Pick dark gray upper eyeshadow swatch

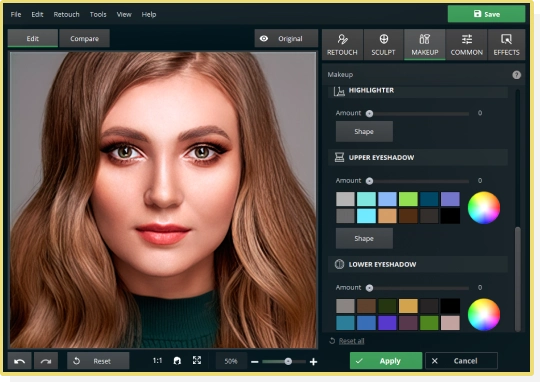click(345, 216)
